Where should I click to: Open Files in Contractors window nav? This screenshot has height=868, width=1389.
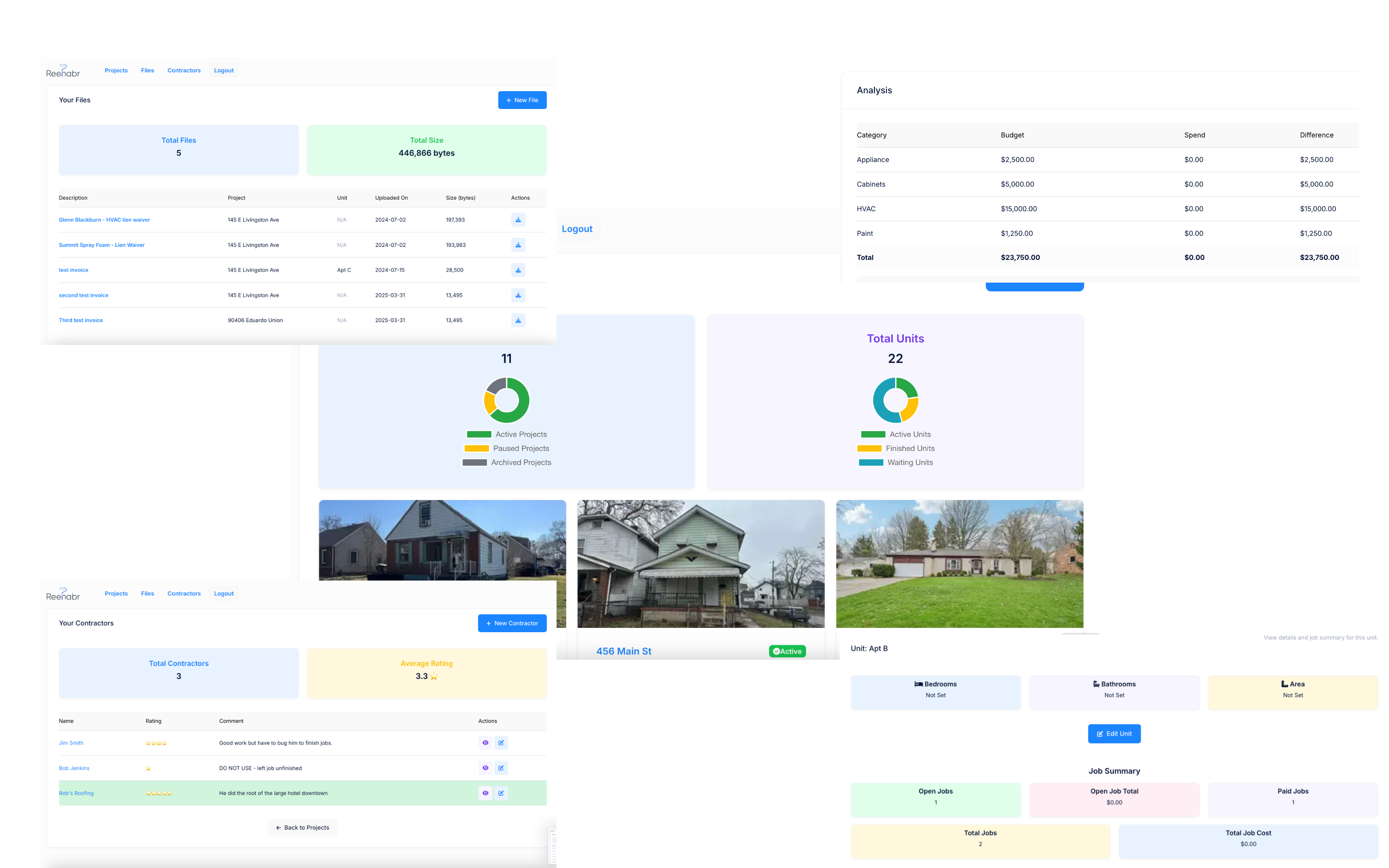click(148, 594)
